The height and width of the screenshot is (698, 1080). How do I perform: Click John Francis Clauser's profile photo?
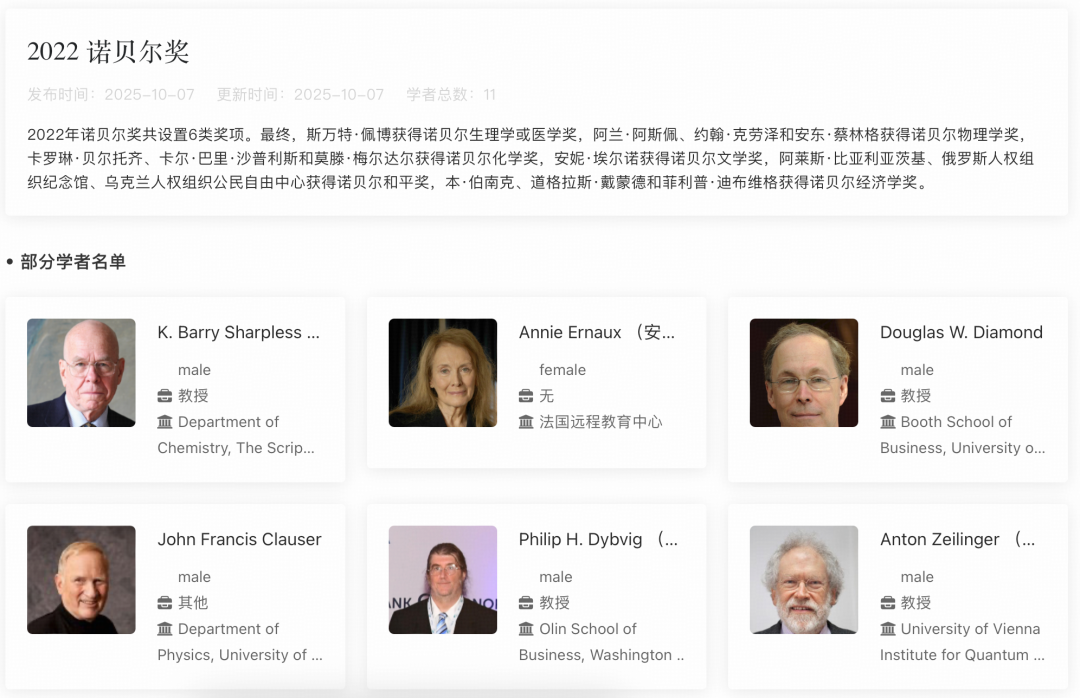click(x=81, y=580)
